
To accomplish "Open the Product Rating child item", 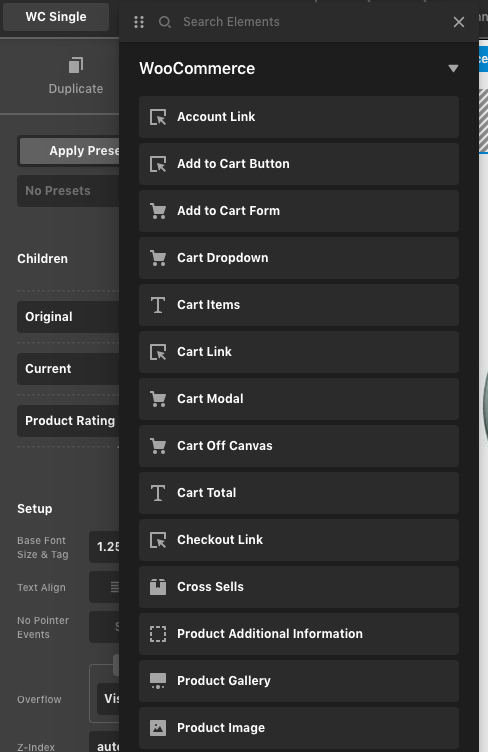I will (68, 421).
